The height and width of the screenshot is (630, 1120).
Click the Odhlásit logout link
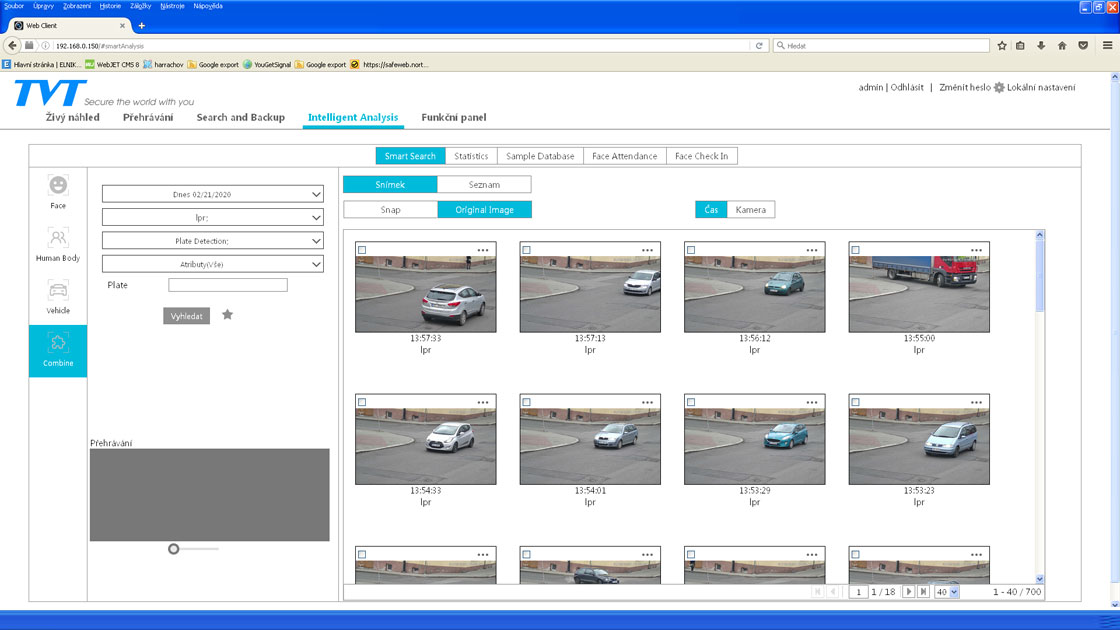point(907,88)
